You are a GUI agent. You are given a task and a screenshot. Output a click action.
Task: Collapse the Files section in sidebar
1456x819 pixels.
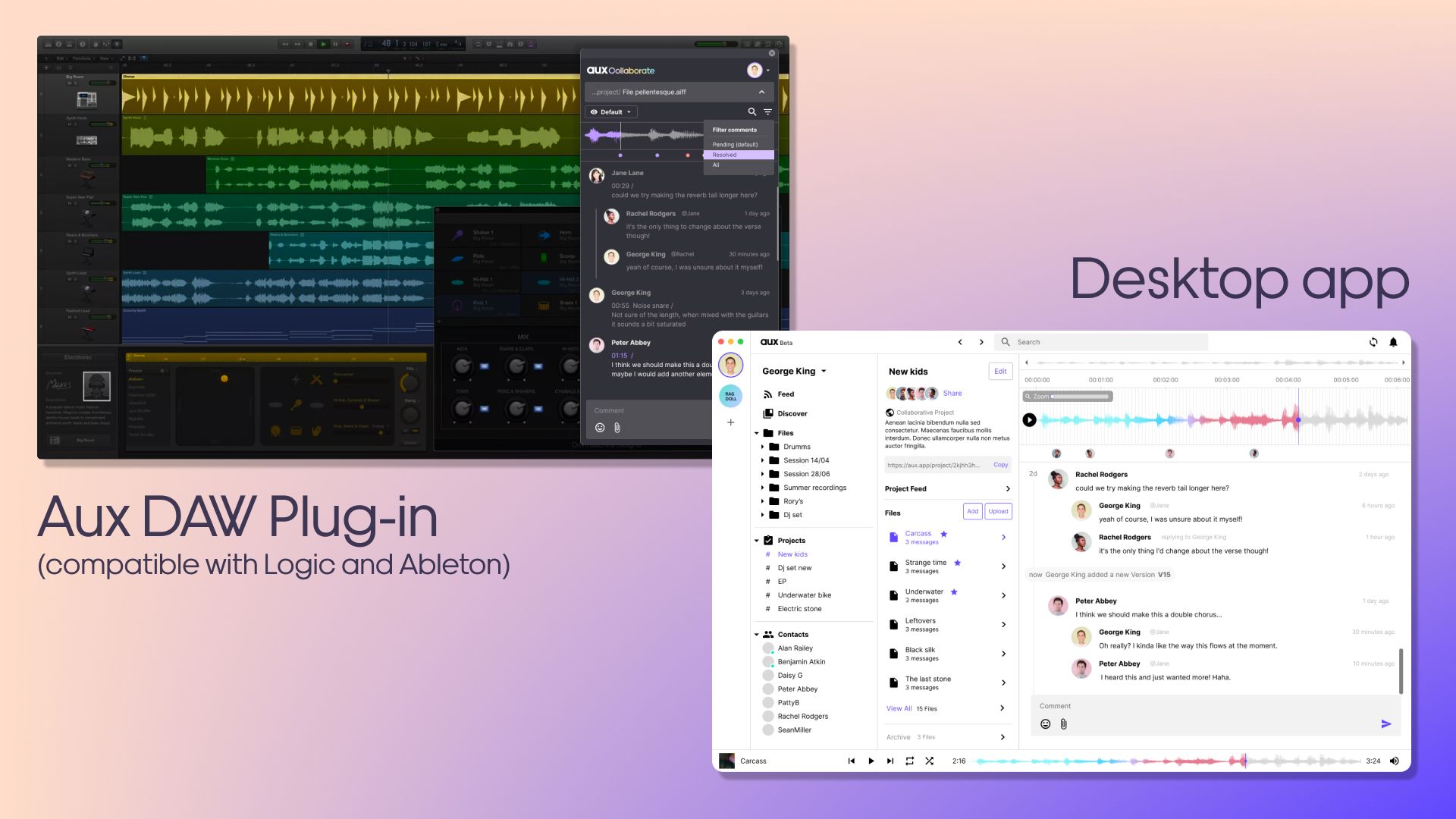[x=757, y=433]
